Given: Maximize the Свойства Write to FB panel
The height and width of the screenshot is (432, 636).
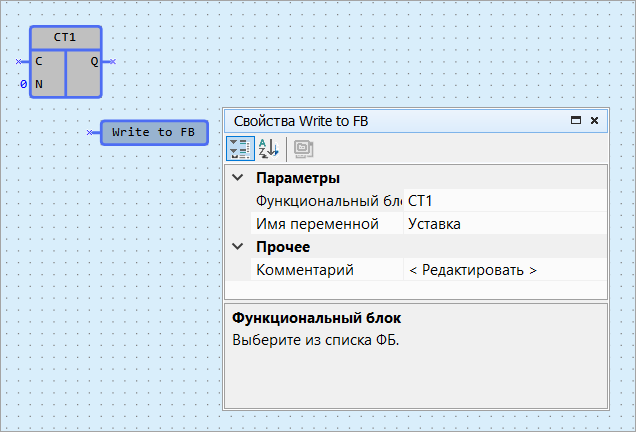Looking at the screenshot, I should point(576,120).
